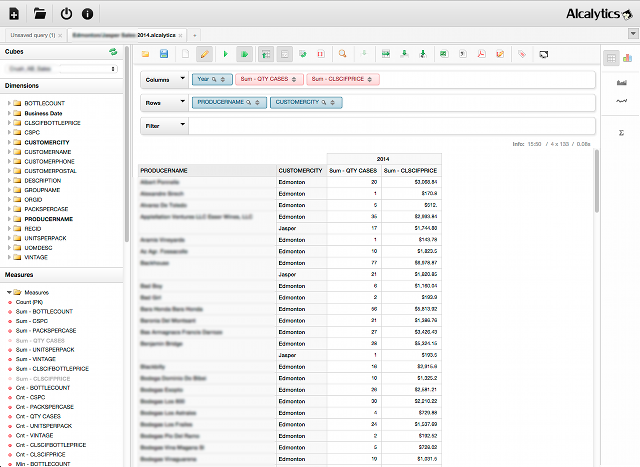Save the query with the floppy disk icon

coord(163,53)
